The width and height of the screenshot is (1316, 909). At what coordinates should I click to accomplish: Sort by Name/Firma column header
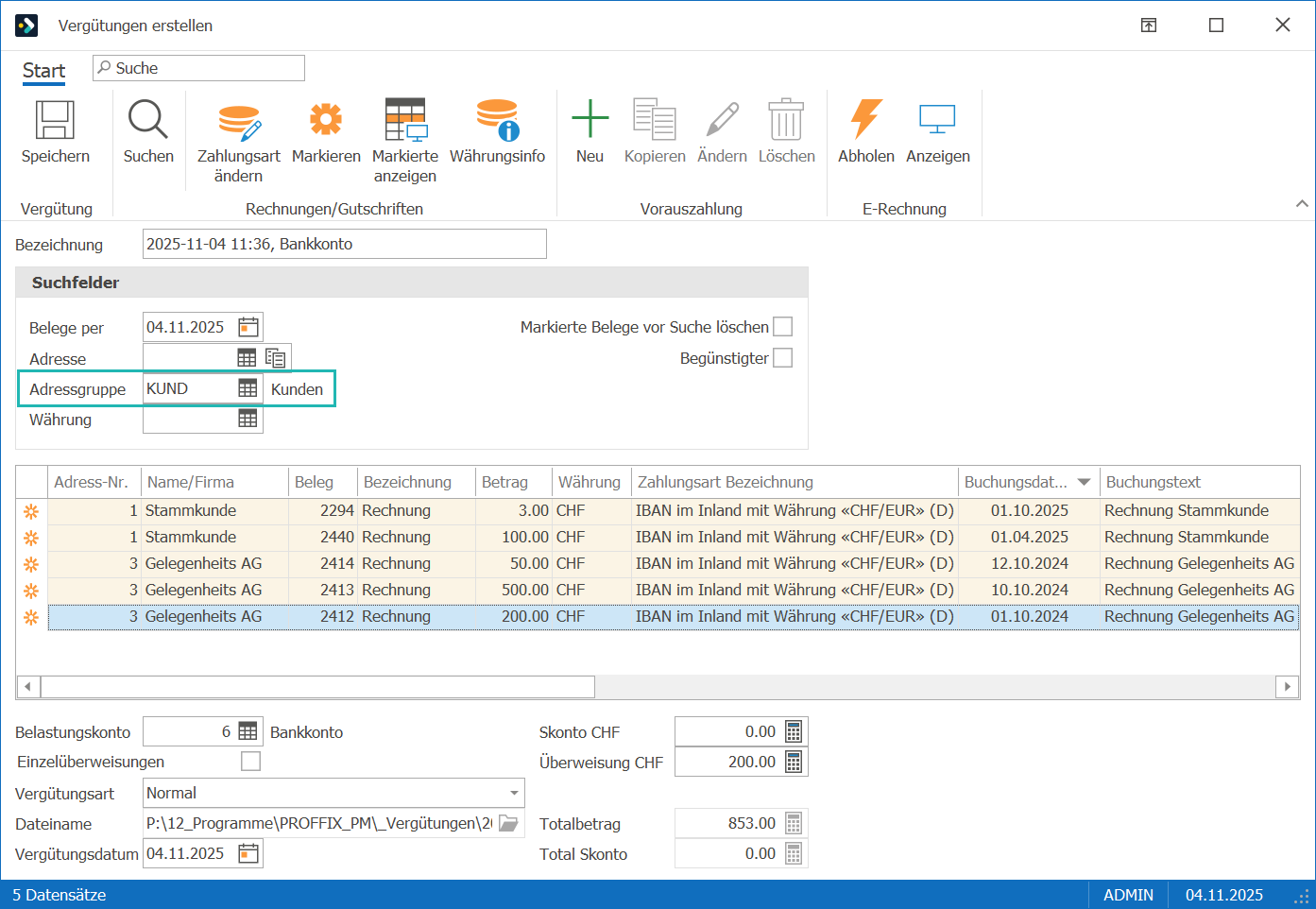pos(214,482)
